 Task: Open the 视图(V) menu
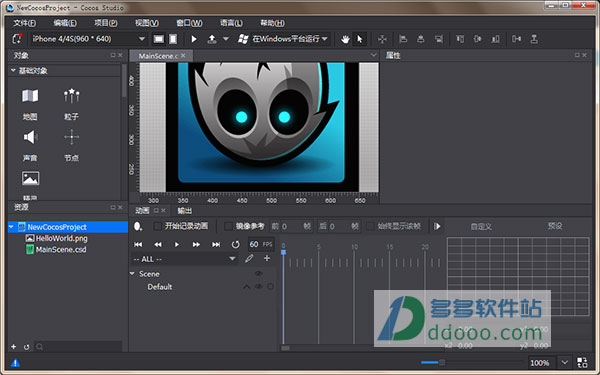point(147,23)
